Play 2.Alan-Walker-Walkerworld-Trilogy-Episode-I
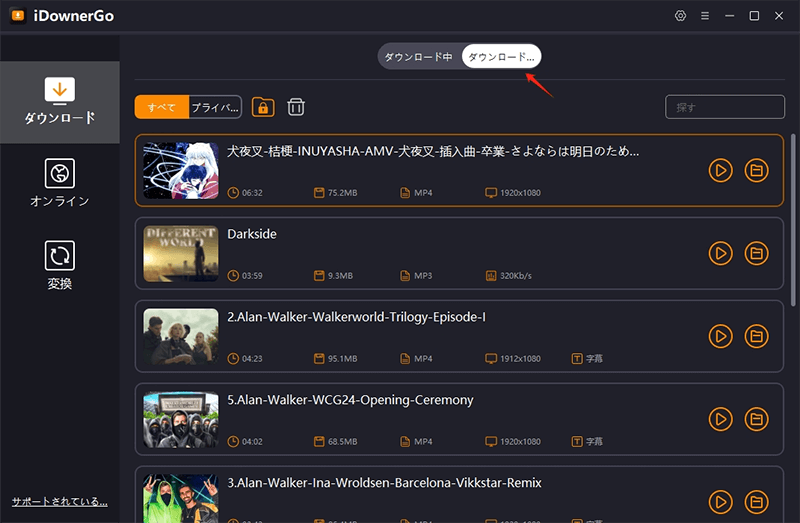The width and height of the screenshot is (800, 523). [720, 336]
